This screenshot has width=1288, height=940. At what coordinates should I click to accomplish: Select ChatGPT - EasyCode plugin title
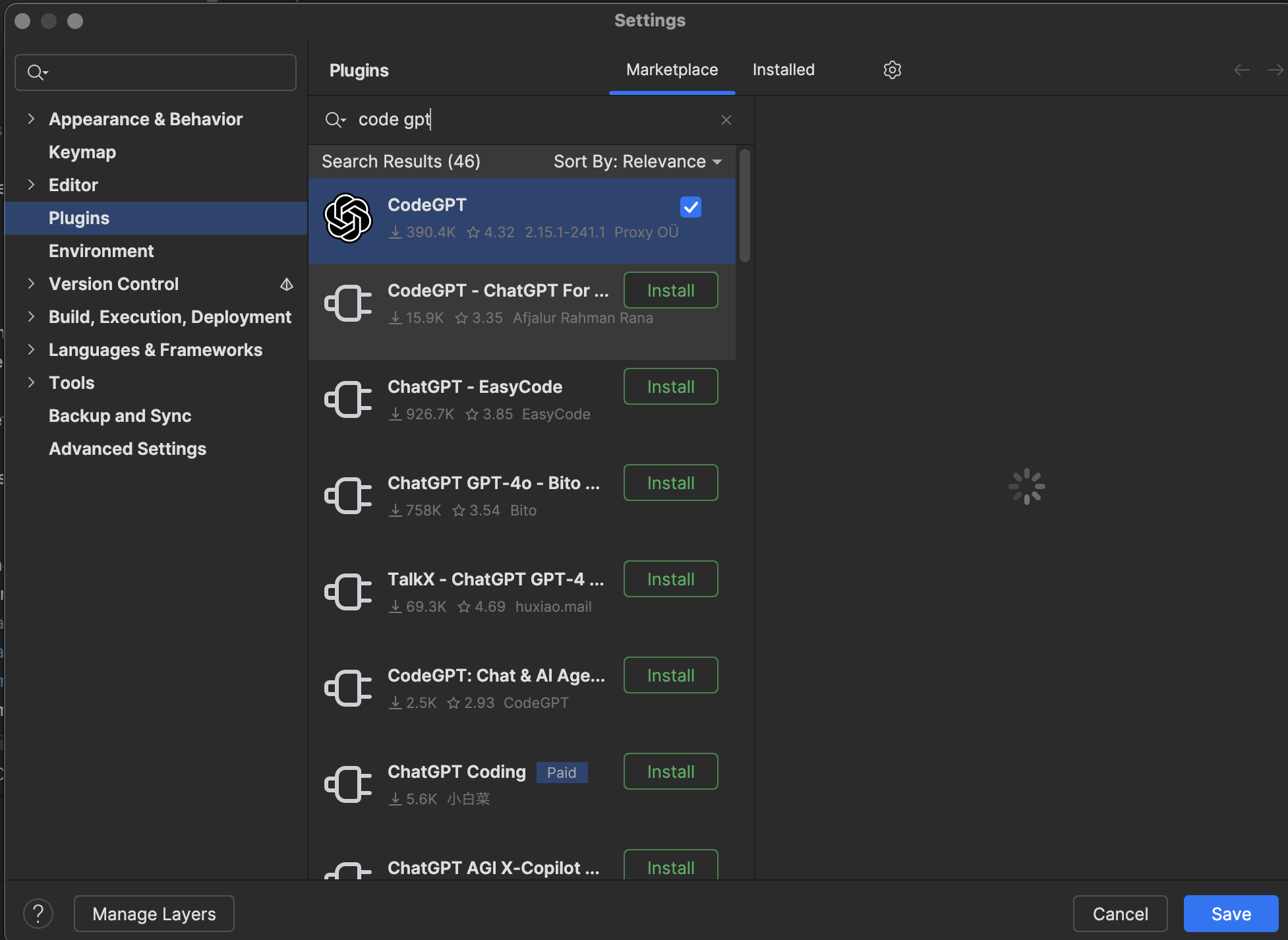[475, 387]
